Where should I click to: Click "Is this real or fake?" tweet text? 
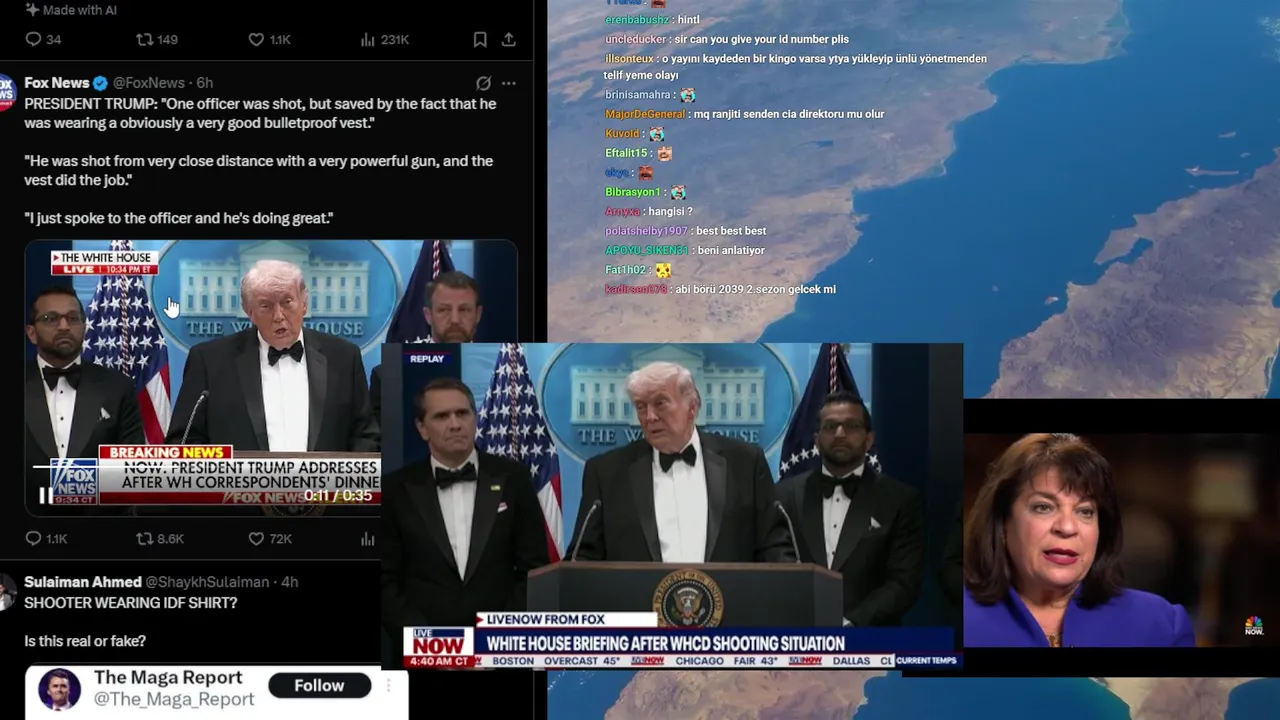(85, 641)
